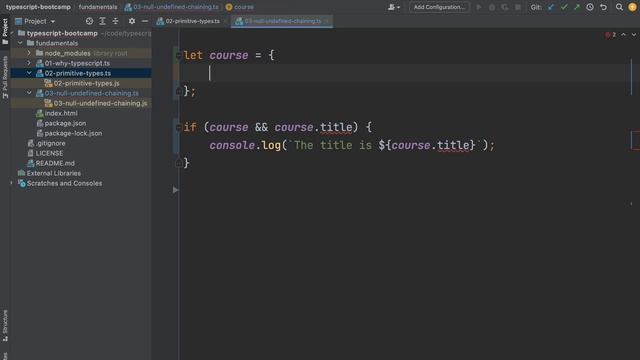Click red error stripe mark on scrollbar
Screen dimensions: 640x360
click(636, 140)
